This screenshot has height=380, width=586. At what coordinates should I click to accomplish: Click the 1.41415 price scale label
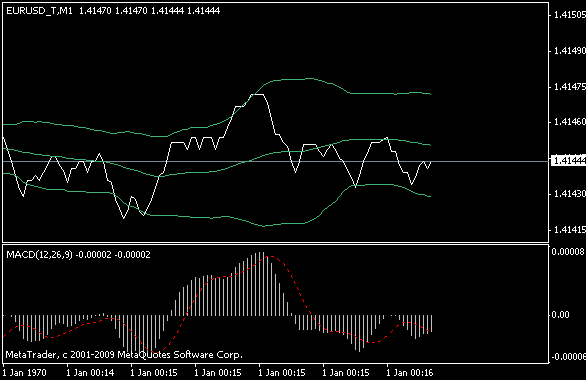point(570,230)
